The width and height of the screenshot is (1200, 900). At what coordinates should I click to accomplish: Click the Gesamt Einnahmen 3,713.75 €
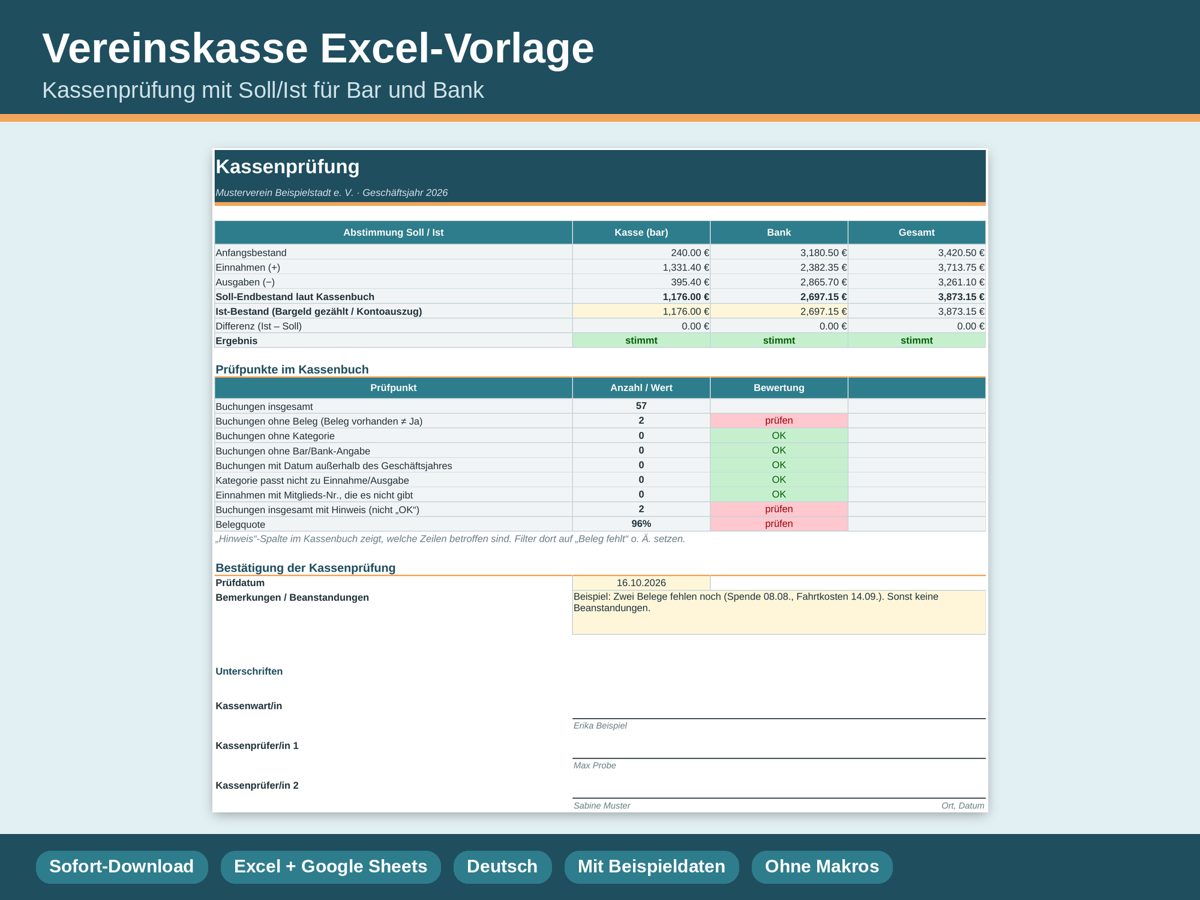[961, 268]
